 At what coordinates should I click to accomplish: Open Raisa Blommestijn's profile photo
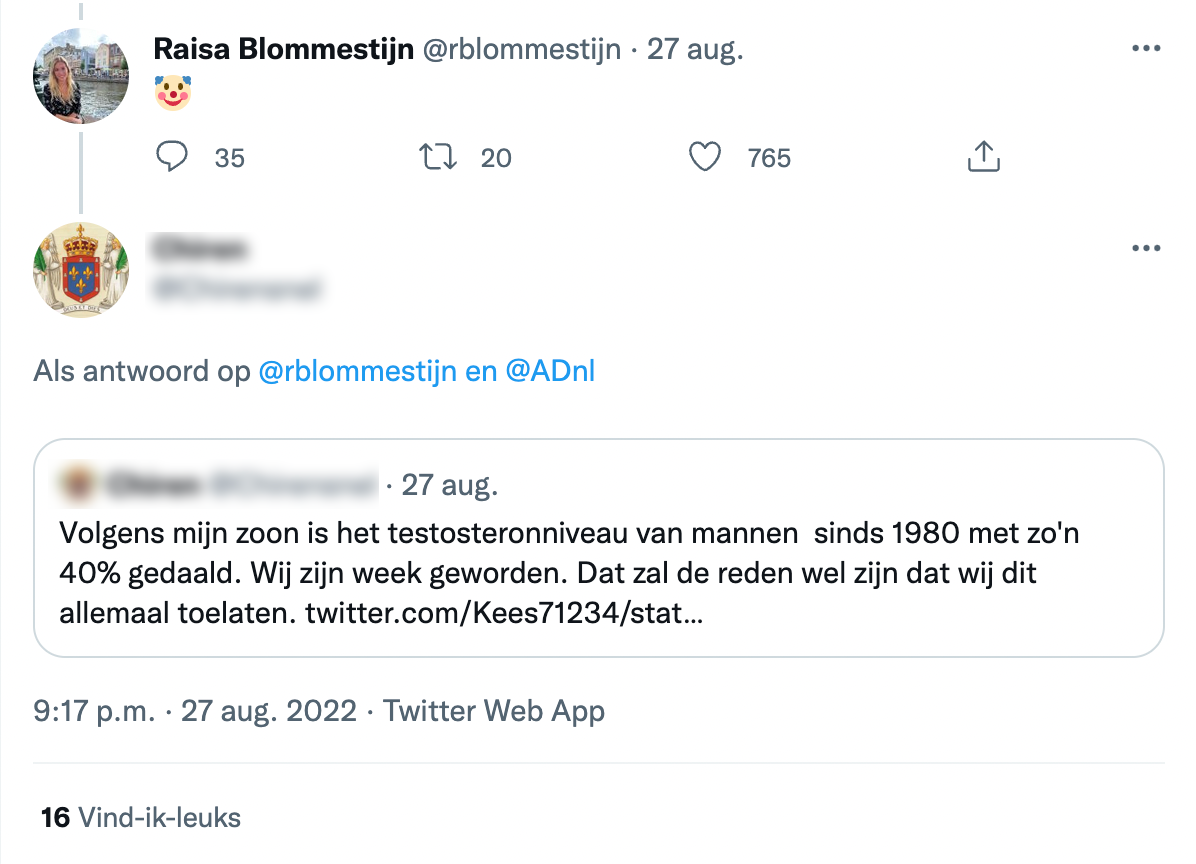point(82,76)
